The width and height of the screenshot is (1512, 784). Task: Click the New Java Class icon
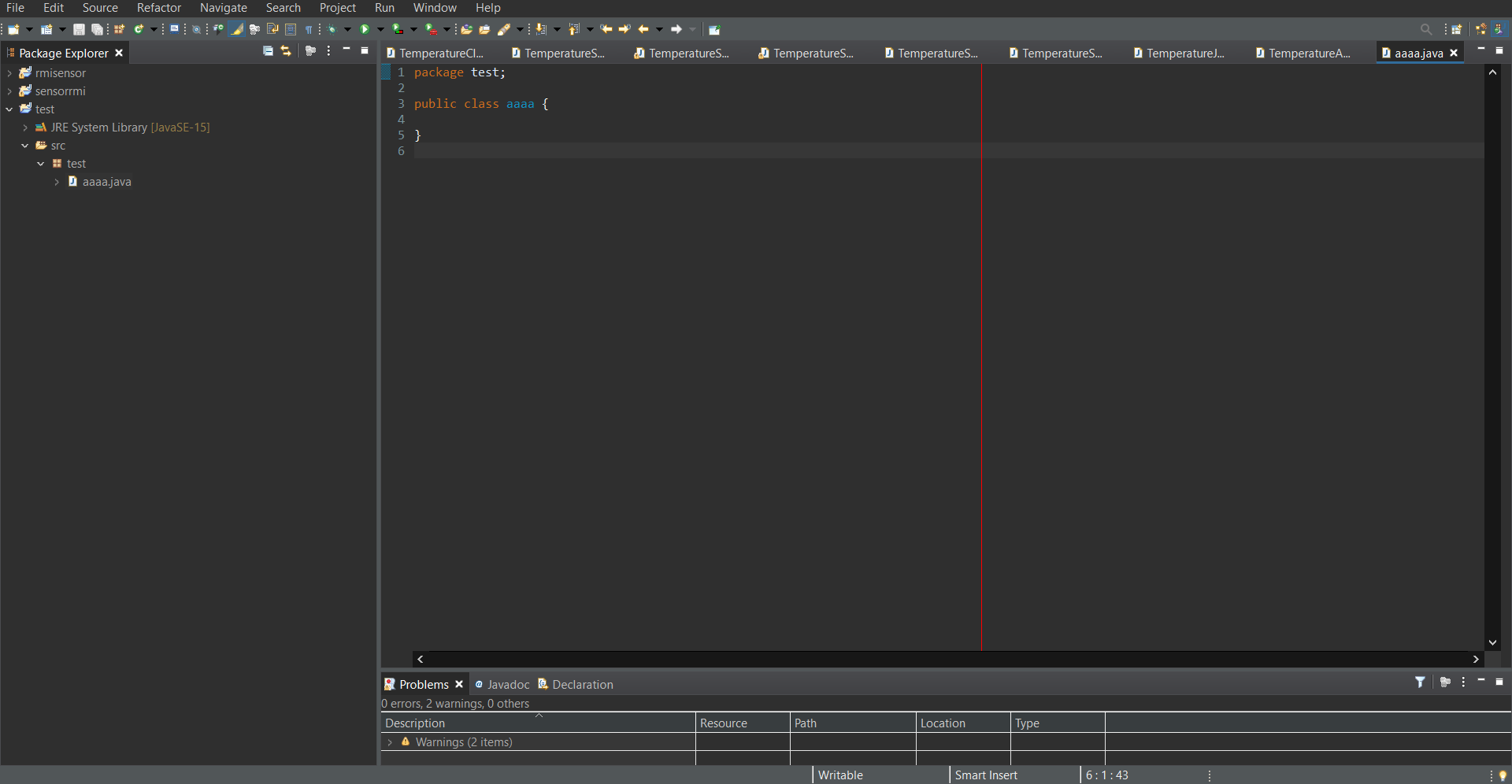click(139, 29)
